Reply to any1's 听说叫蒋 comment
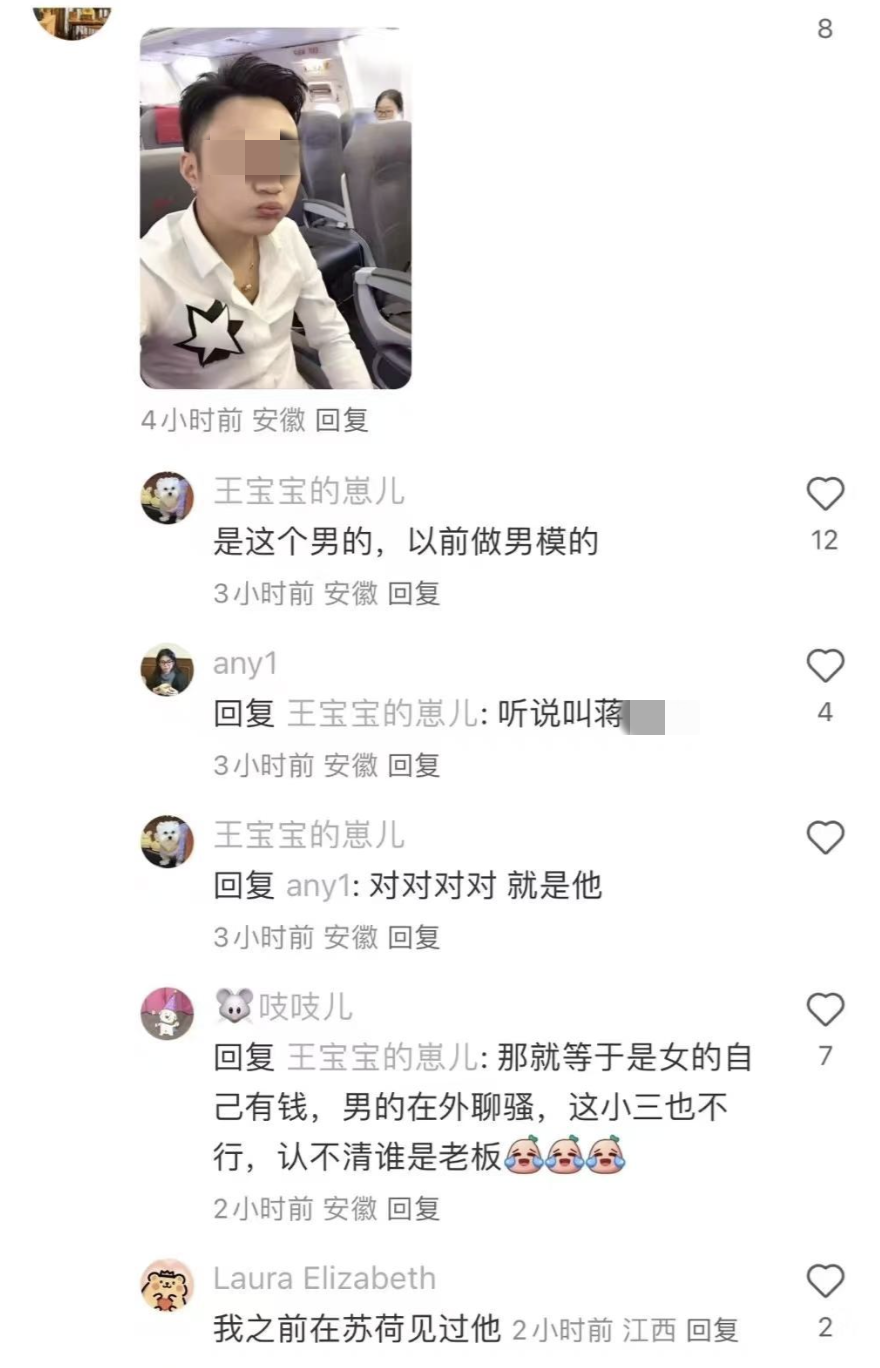This screenshot has width=880, height=1368. coord(414,766)
